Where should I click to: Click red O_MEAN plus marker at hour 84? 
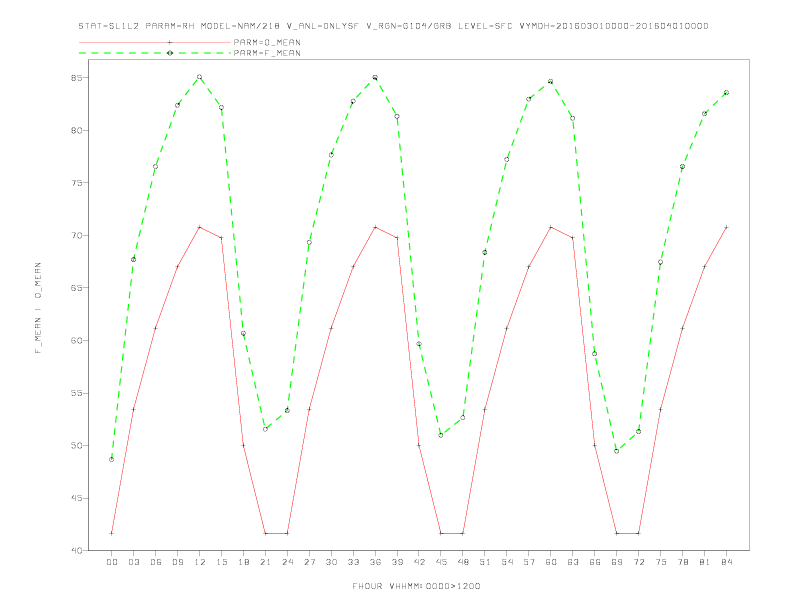pos(726,227)
